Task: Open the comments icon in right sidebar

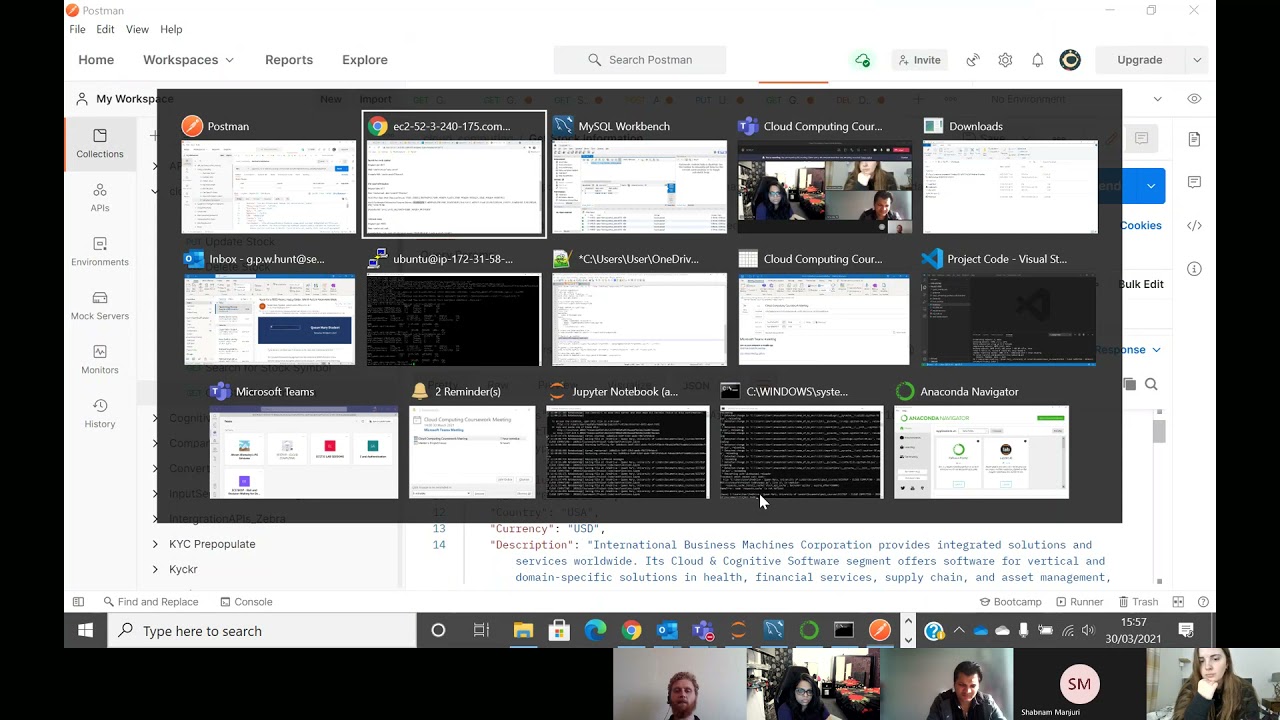Action: [x=1194, y=182]
